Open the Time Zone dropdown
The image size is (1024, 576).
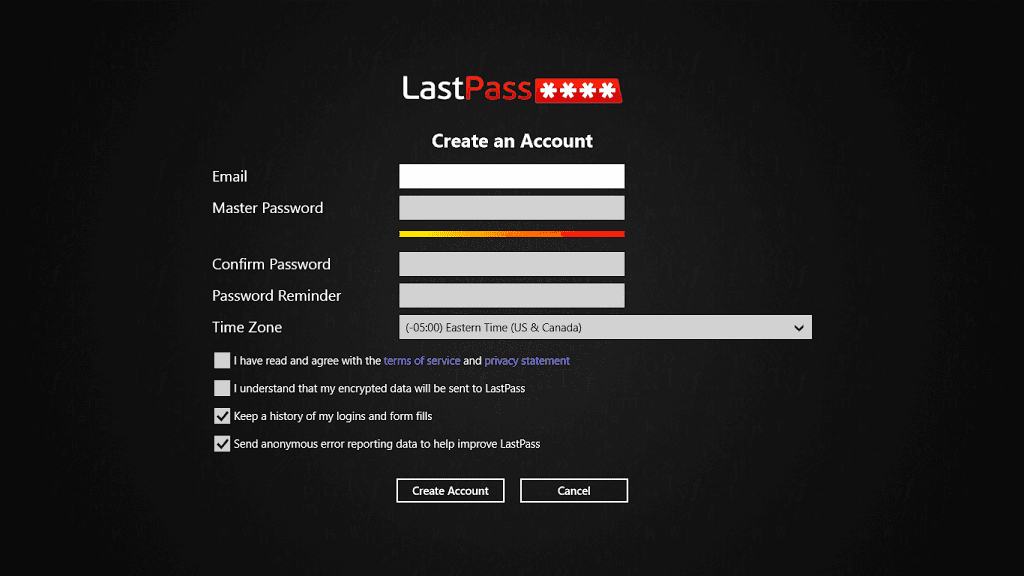[605, 327]
